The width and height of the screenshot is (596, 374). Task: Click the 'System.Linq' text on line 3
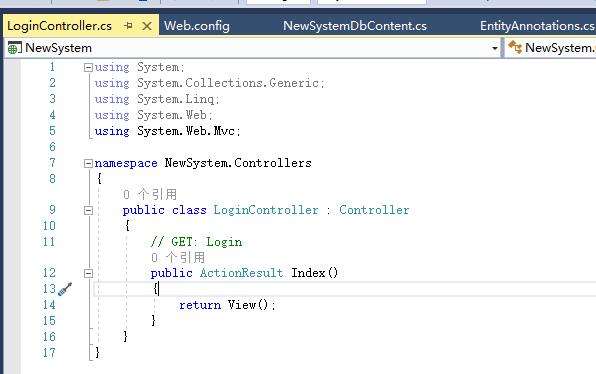click(176, 99)
